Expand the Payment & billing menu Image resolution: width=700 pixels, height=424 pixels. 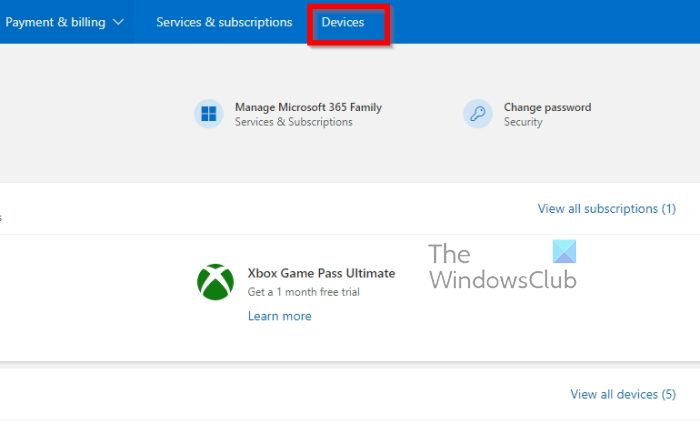(64, 22)
